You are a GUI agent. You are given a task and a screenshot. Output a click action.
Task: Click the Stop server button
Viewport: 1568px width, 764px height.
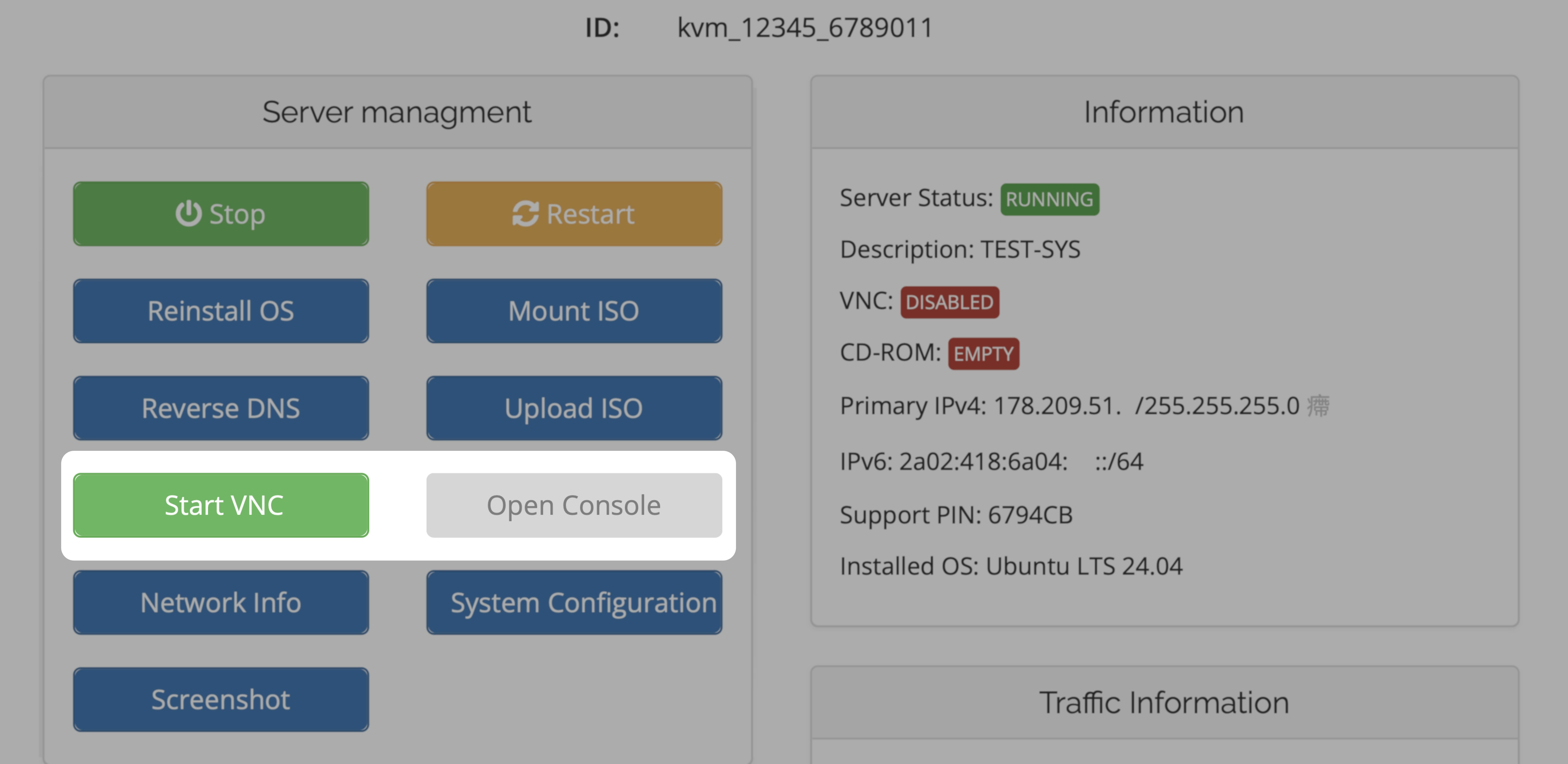(221, 214)
